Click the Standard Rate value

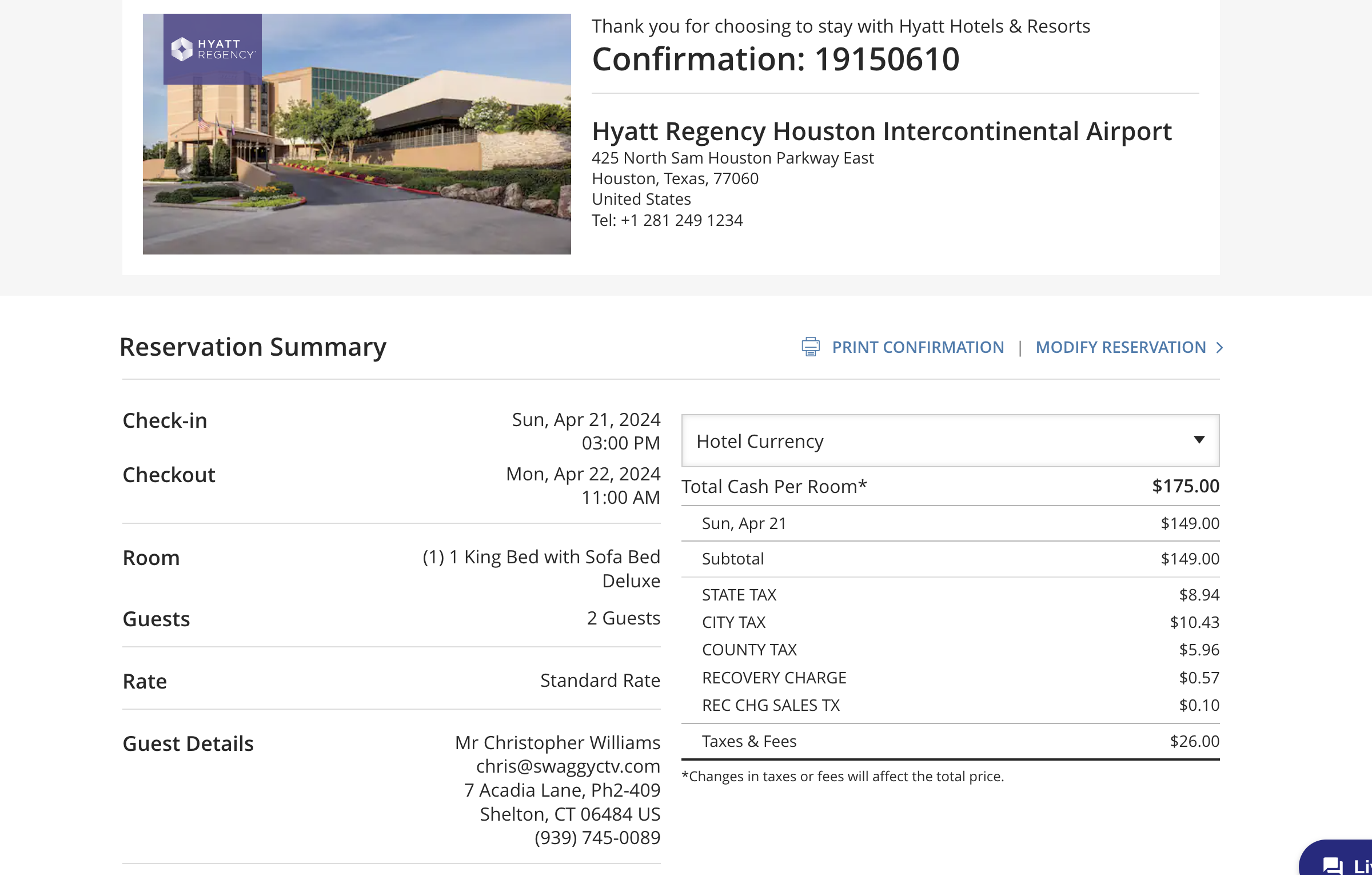coord(600,681)
